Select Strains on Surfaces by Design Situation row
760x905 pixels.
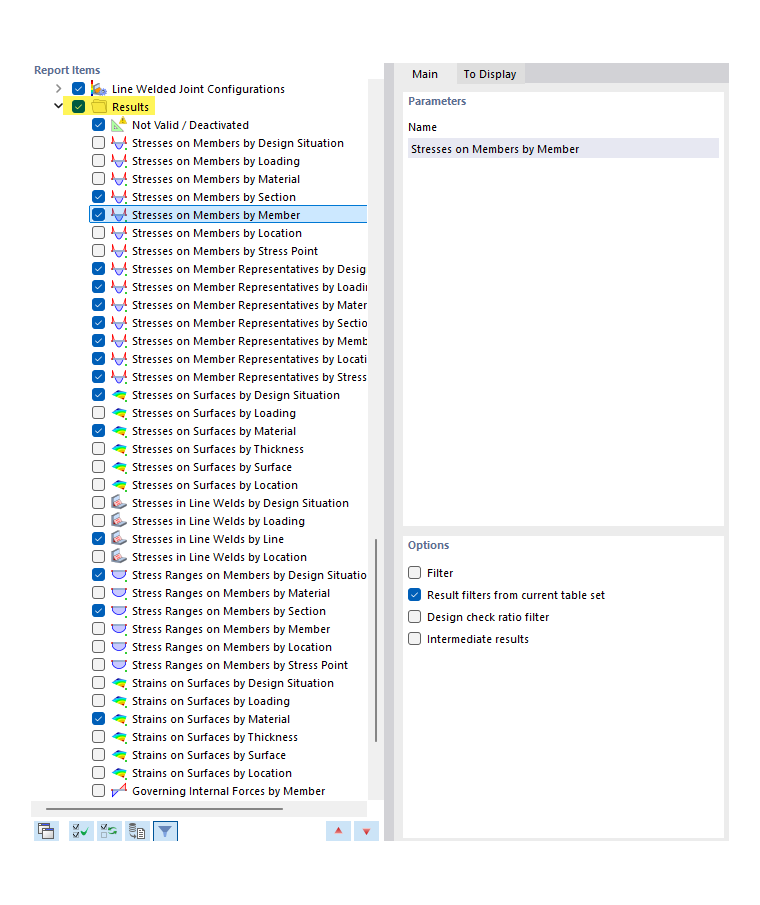[233, 683]
